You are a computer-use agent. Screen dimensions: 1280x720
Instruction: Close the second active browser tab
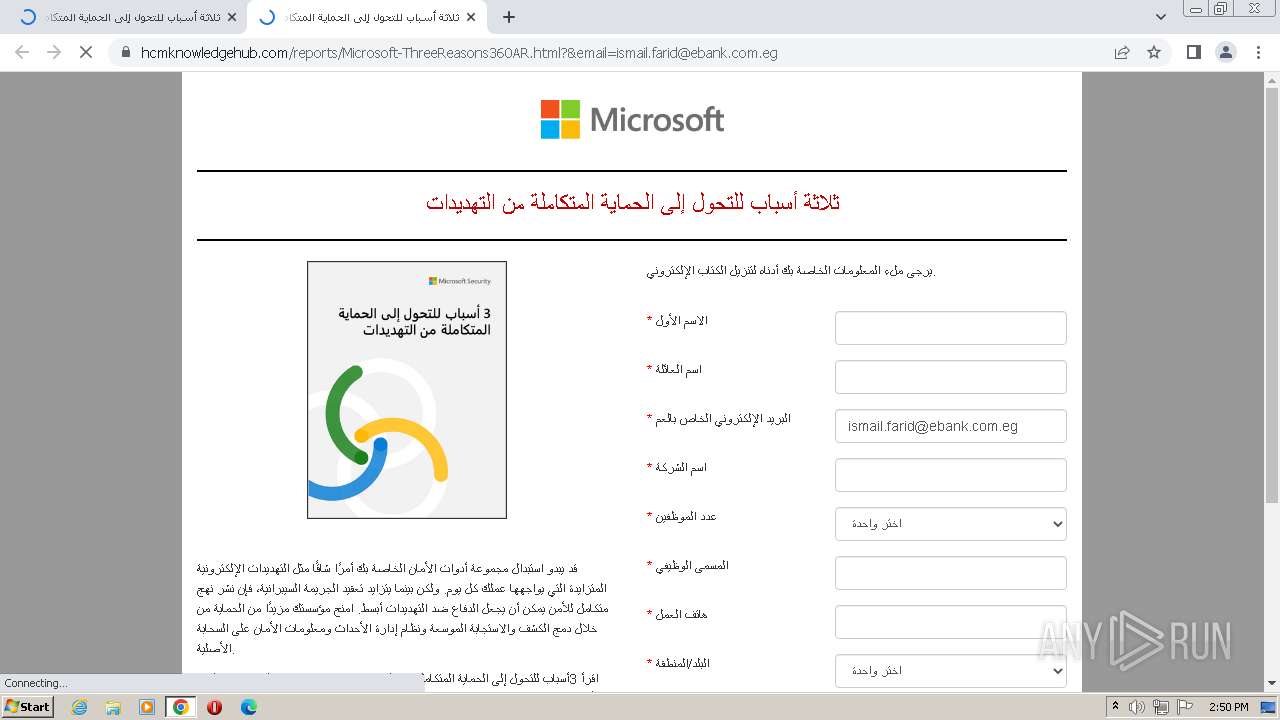point(471,17)
